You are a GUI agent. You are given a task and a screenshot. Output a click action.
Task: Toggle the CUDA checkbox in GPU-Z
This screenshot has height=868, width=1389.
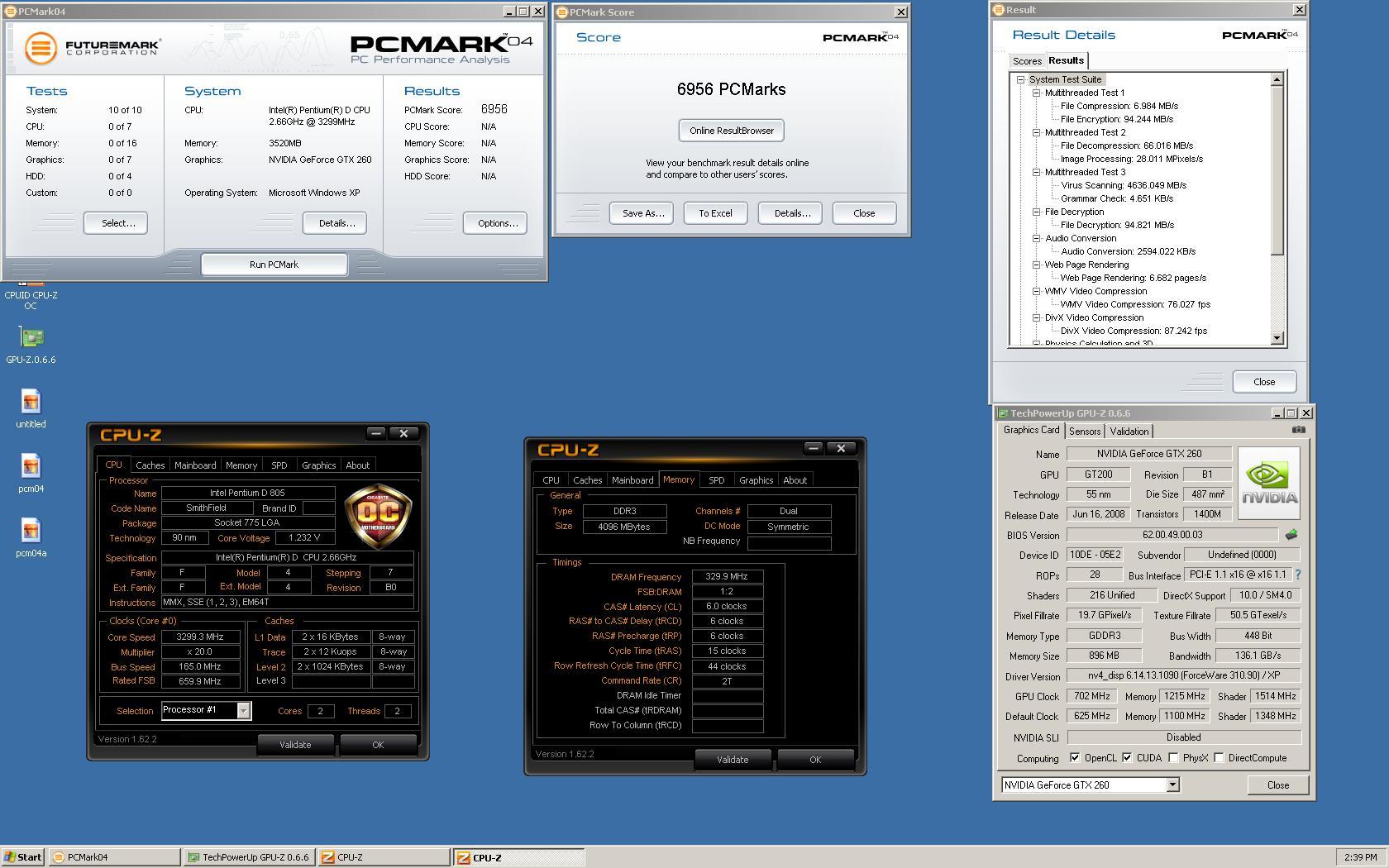coord(1126,758)
